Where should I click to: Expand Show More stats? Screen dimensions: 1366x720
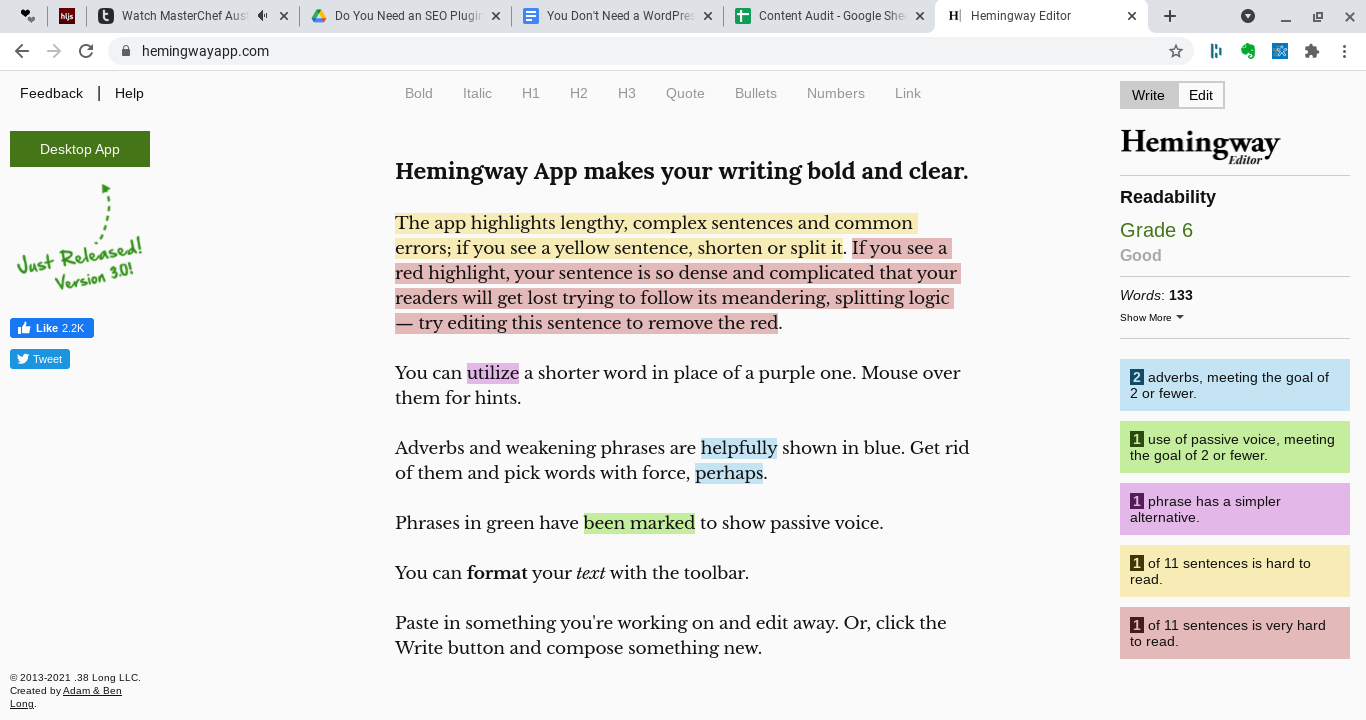click(1152, 317)
